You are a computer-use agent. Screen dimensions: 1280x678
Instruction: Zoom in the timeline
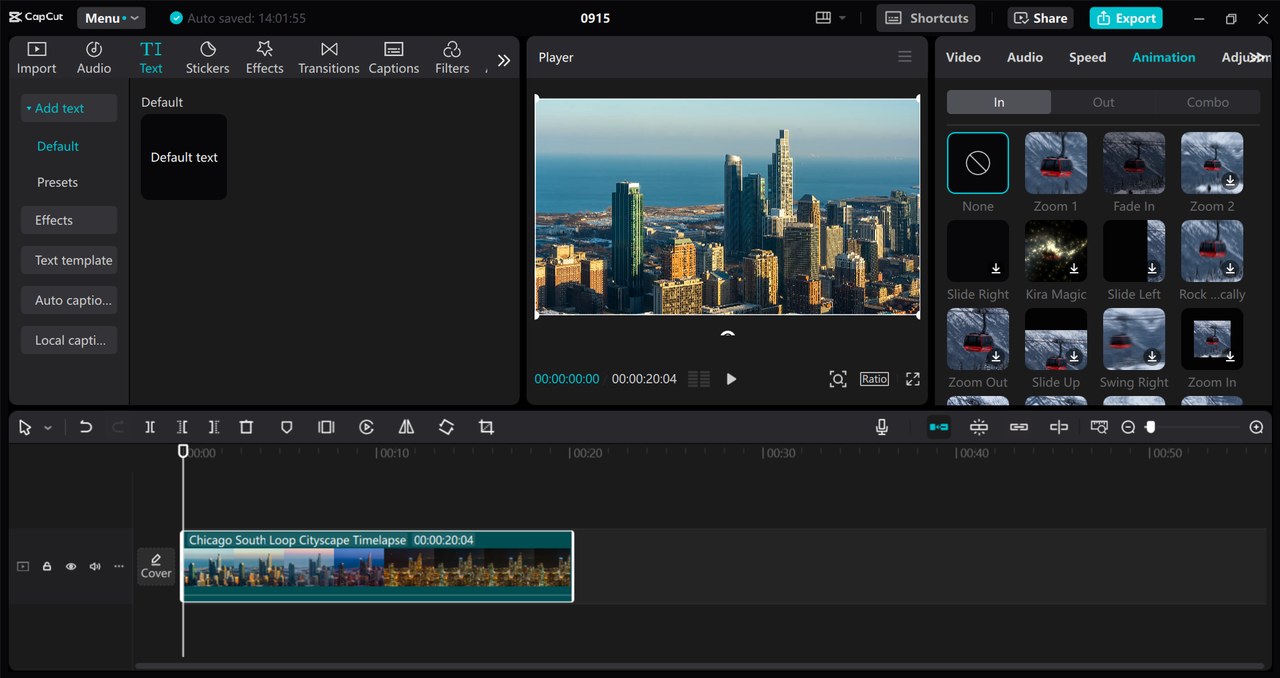pos(1257,427)
